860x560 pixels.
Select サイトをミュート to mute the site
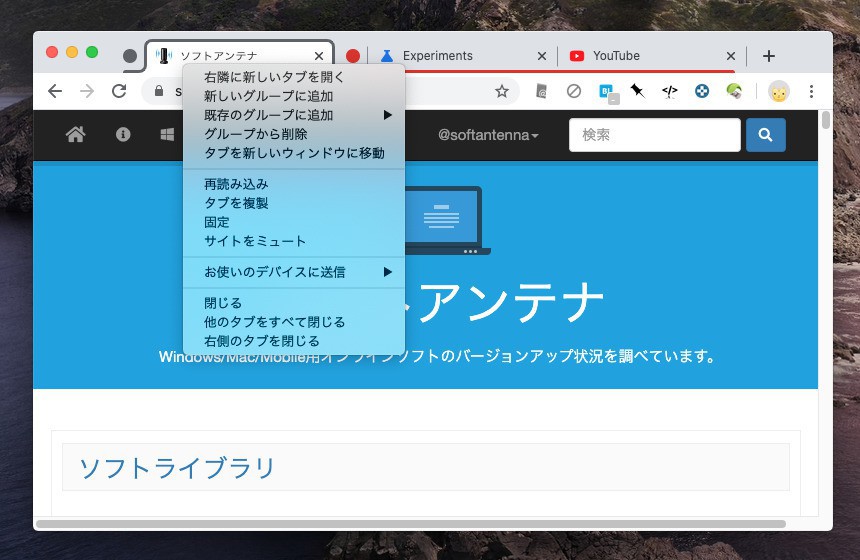(255, 241)
